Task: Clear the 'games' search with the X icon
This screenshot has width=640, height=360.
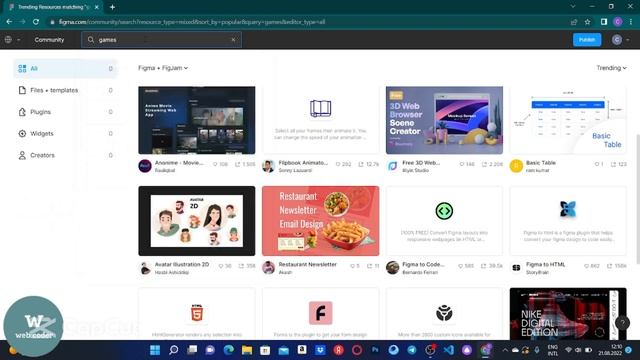Action: tap(233, 40)
